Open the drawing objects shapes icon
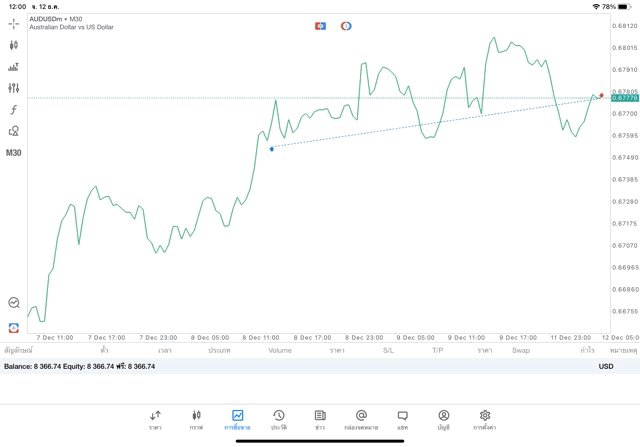Screen dimensions: 640x447 (x=13, y=131)
